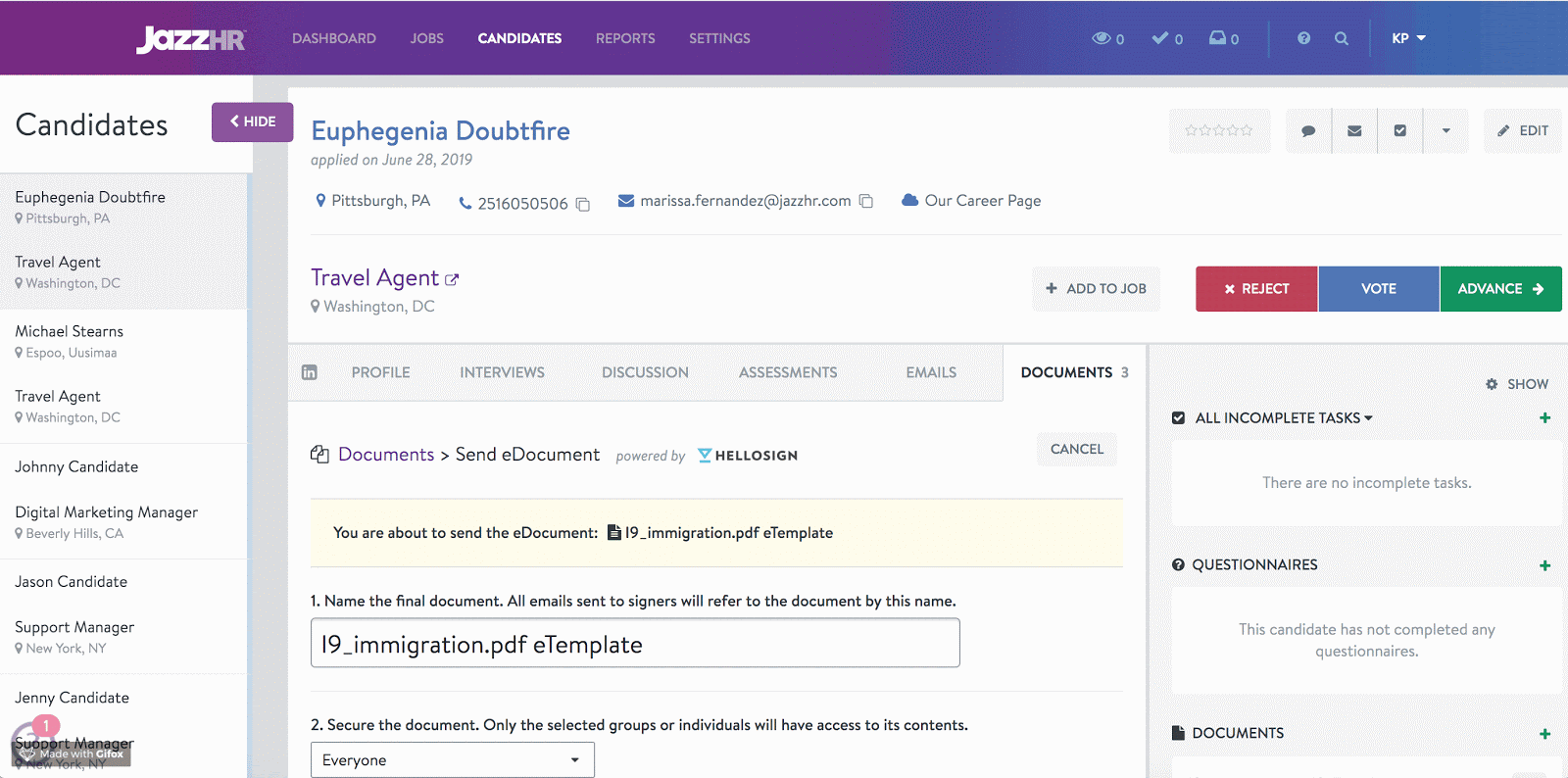
Task: Open CANDIDATES in top navigation
Action: (519, 38)
